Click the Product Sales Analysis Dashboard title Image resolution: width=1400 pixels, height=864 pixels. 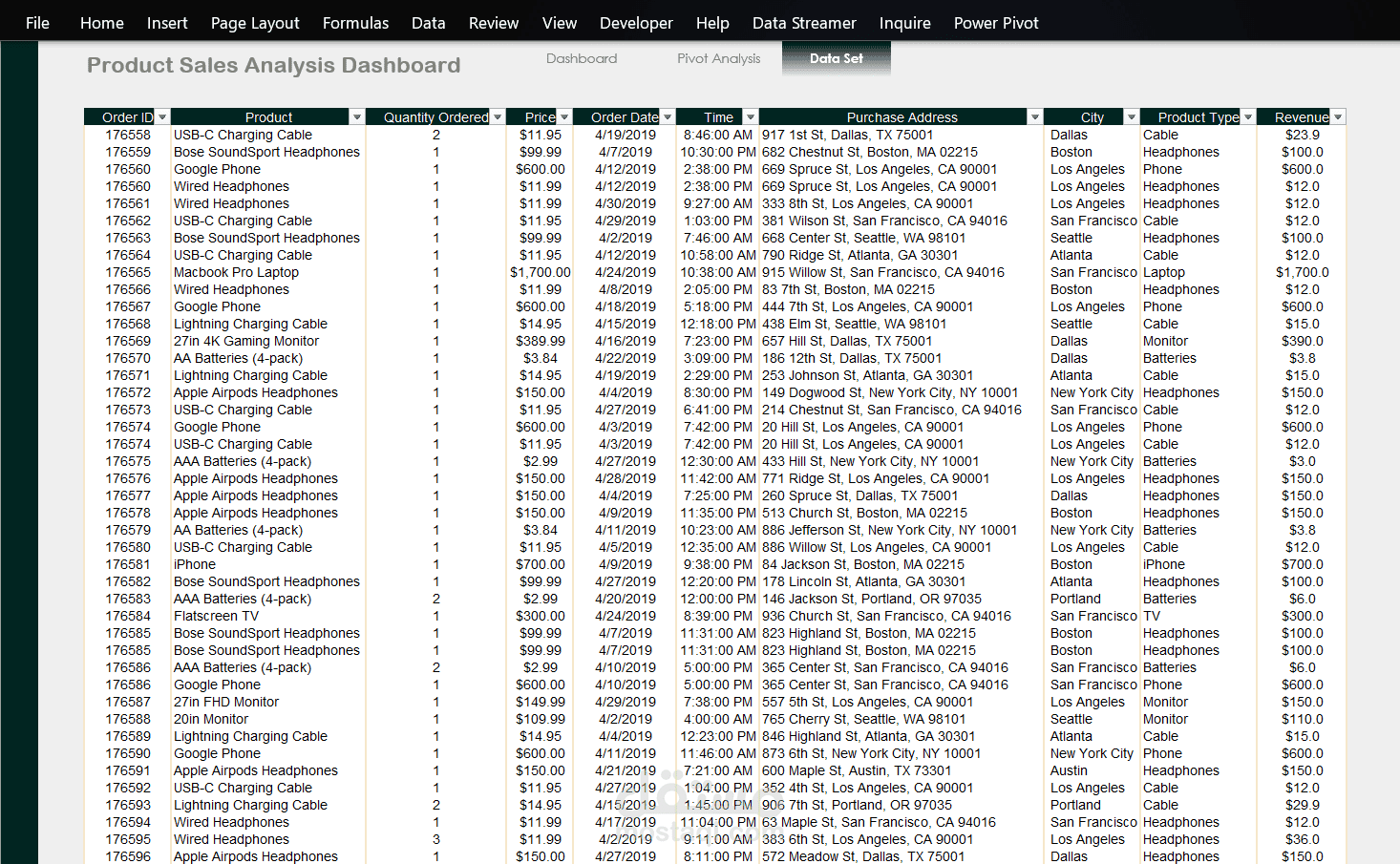[274, 65]
